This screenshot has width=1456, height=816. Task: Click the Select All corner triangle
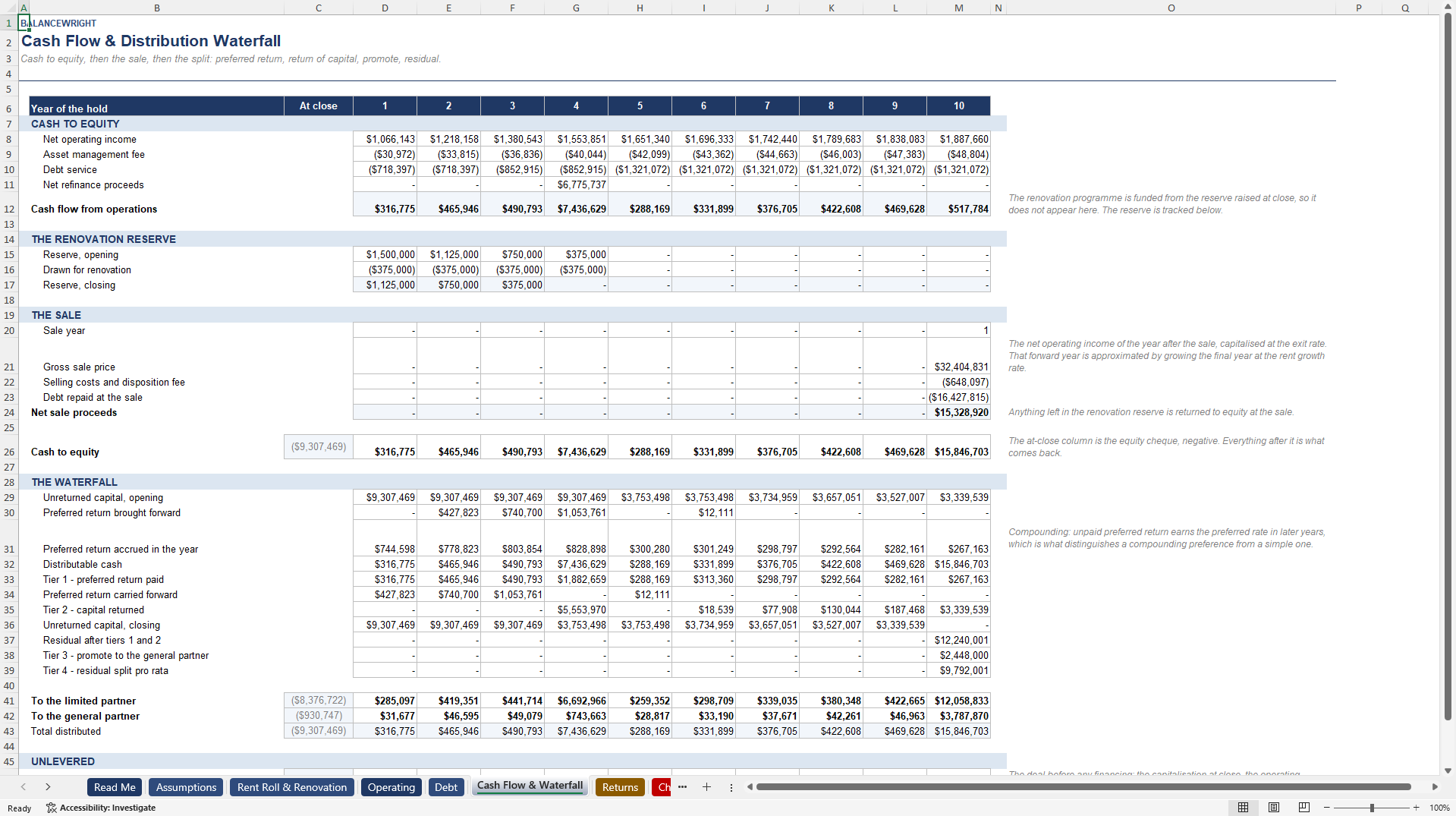pyautogui.click(x=9, y=8)
